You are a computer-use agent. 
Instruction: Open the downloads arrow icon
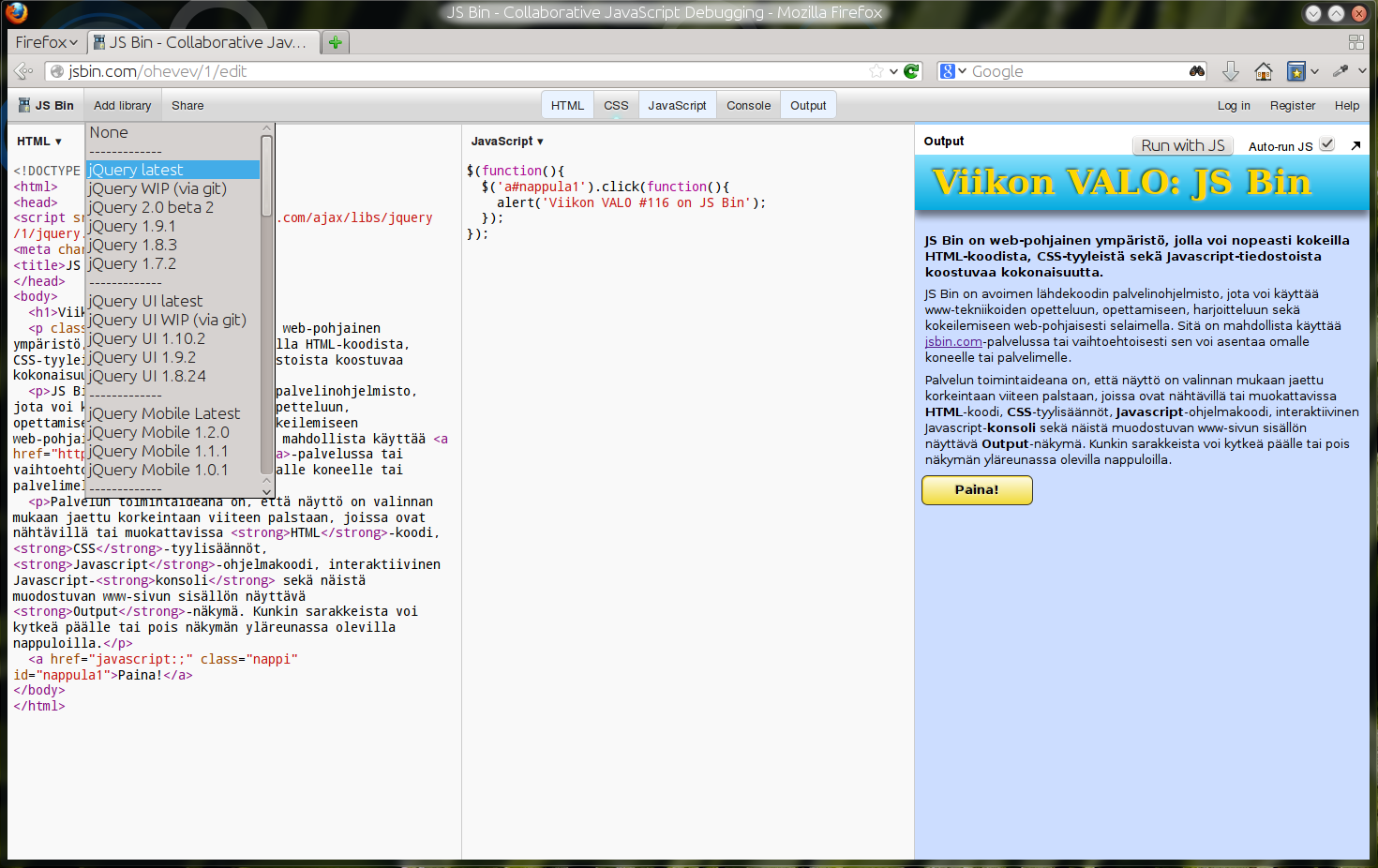[1231, 71]
